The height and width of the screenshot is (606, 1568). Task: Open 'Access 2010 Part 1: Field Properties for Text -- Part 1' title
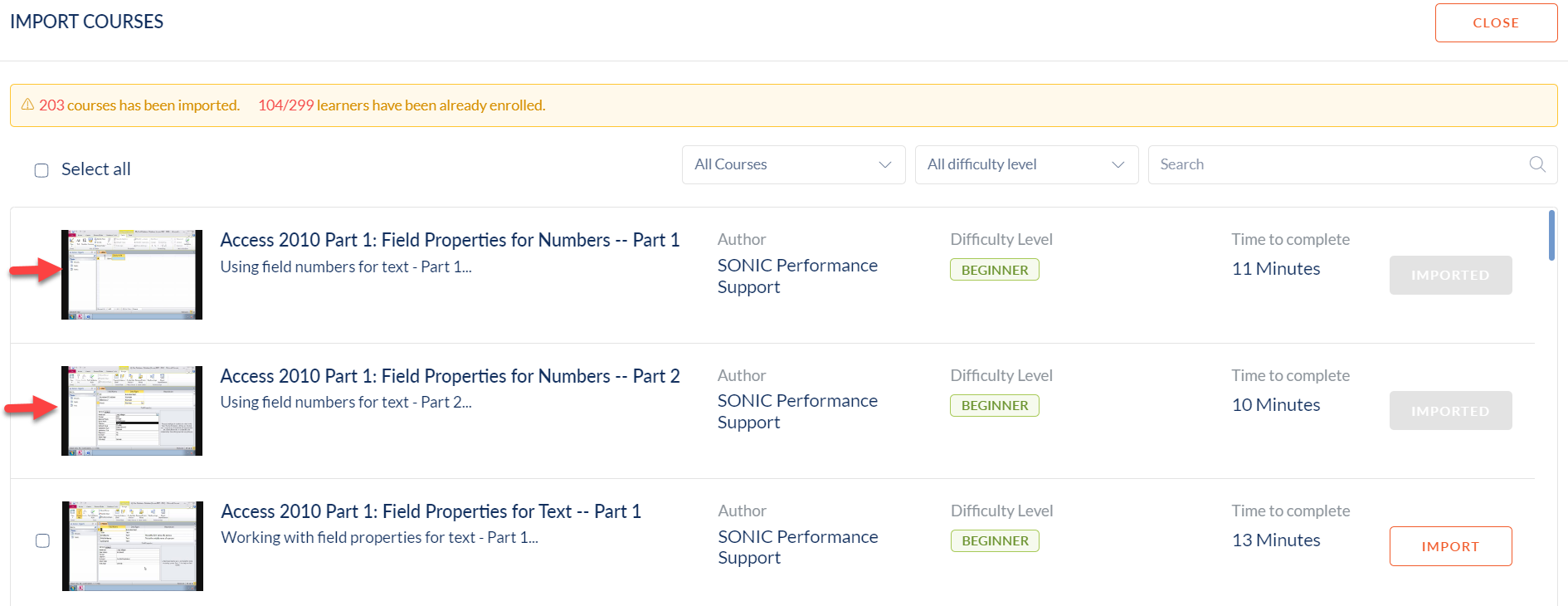431,511
